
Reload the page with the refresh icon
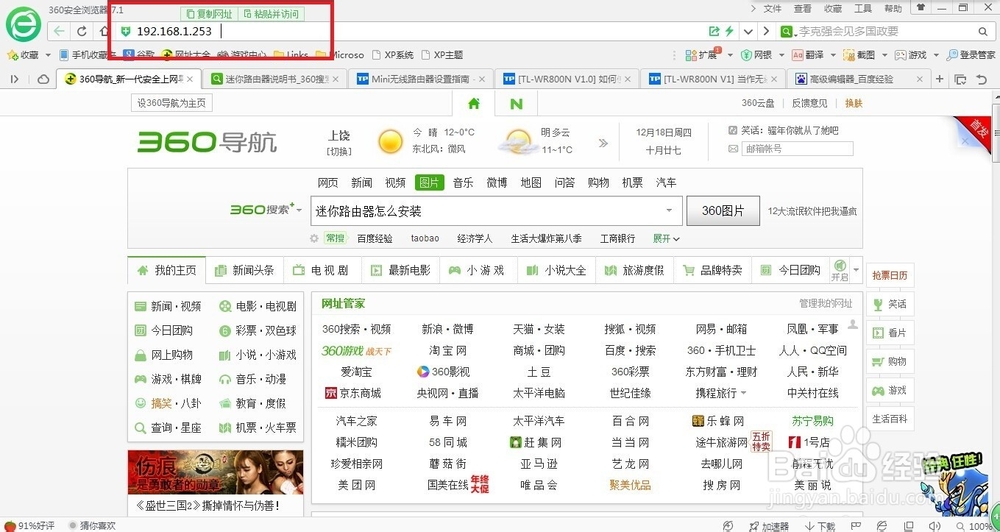(x=82, y=31)
